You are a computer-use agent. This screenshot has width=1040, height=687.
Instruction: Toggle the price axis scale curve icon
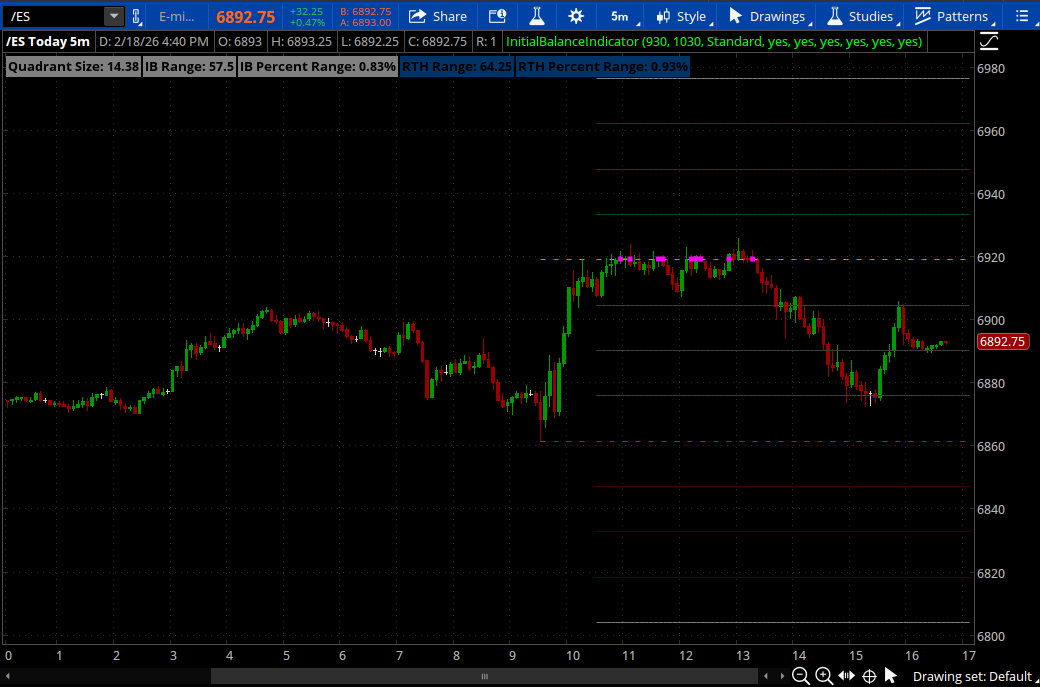[x=988, y=41]
